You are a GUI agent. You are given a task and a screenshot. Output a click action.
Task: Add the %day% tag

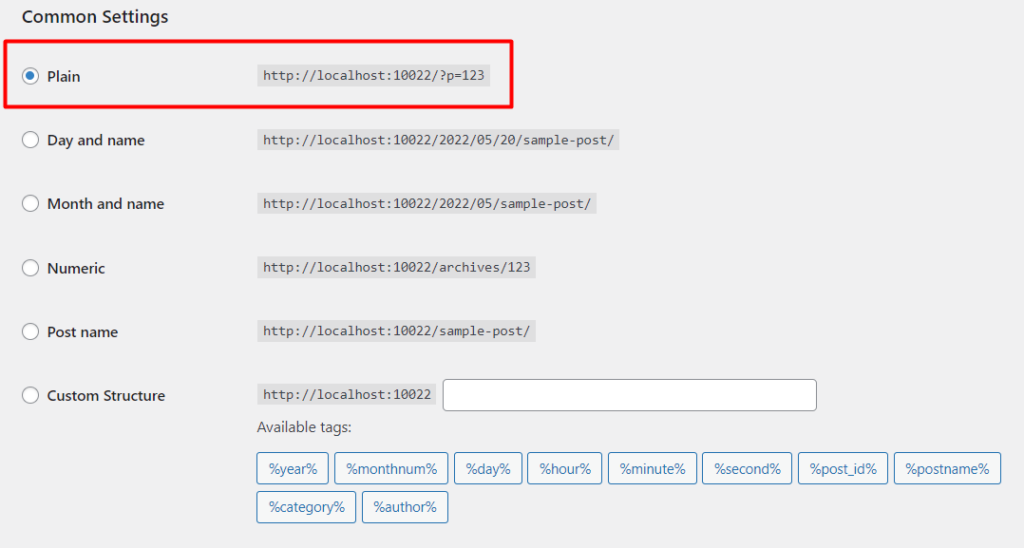click(488, 468)
